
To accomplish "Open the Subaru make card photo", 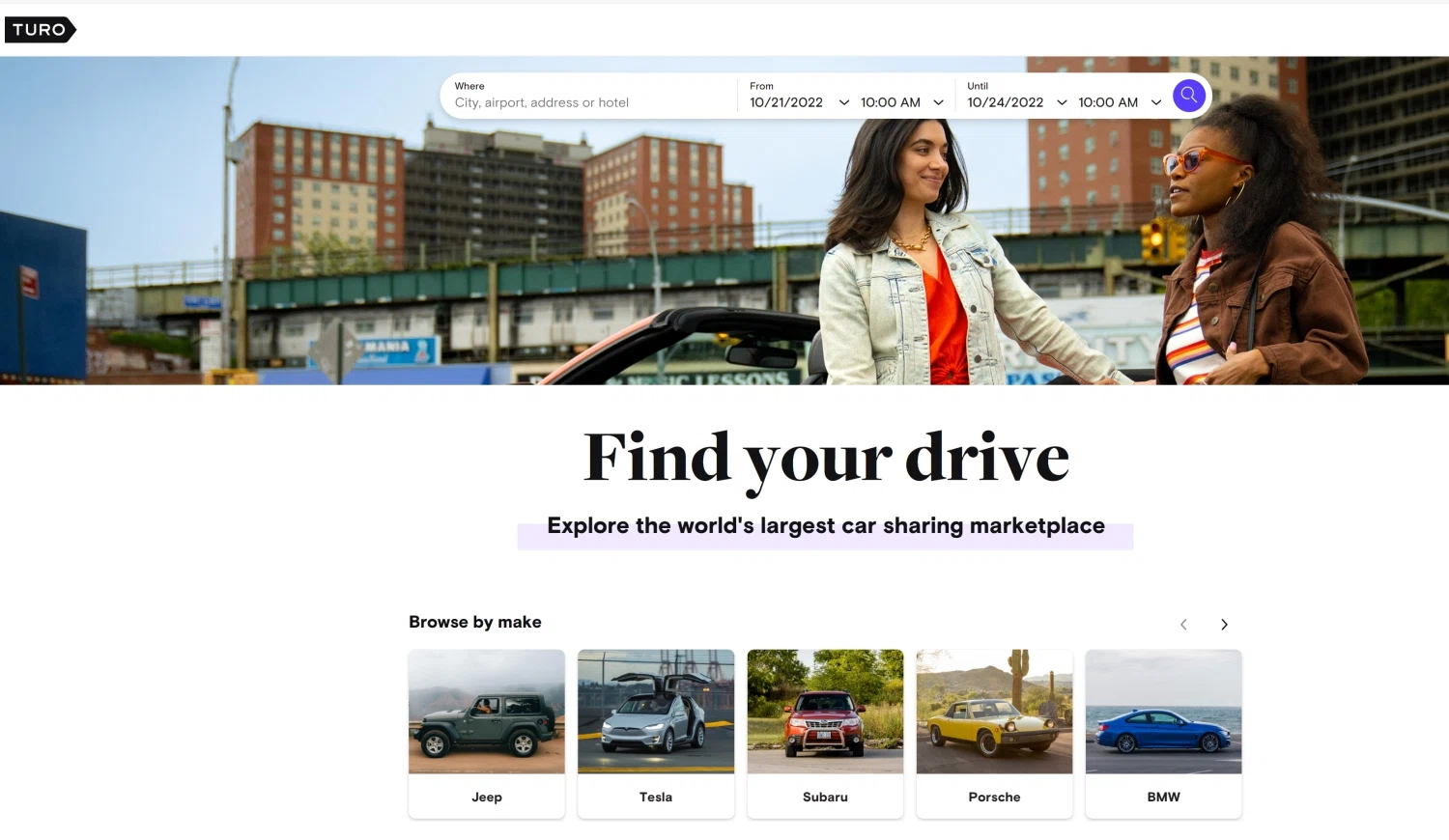I will [x=825, y=712].
